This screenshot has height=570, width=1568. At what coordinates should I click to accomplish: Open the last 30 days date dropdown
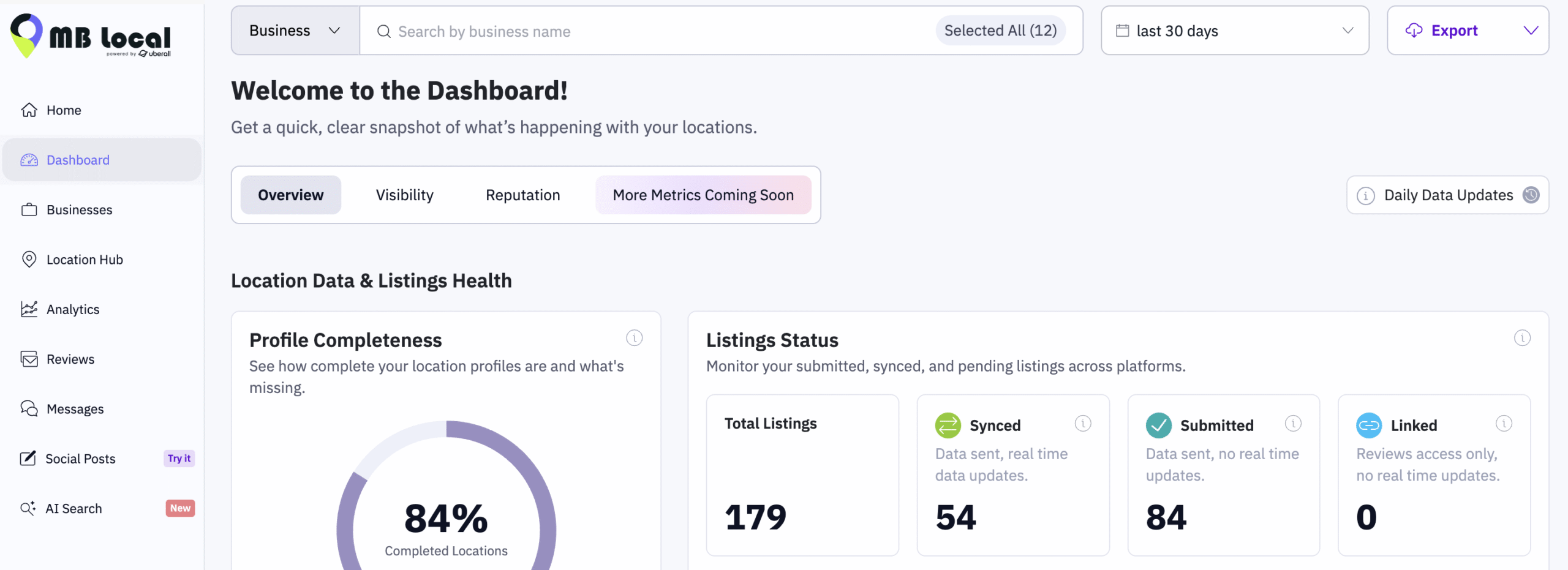[x=1234, y=31]
